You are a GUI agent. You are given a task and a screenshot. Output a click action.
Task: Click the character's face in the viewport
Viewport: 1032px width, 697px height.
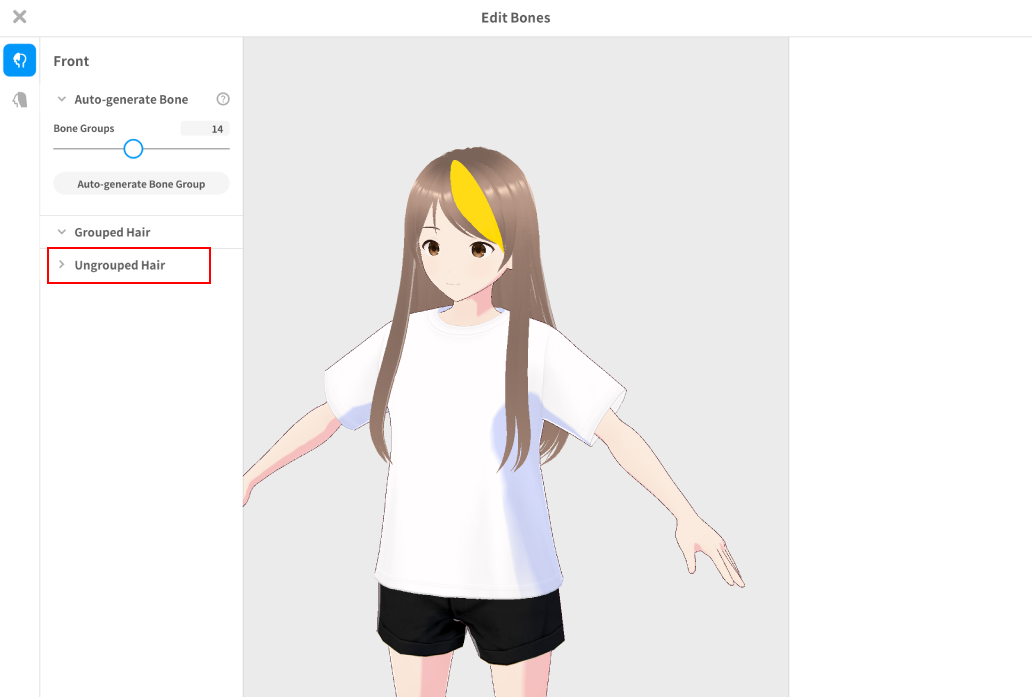pos(453,260)
